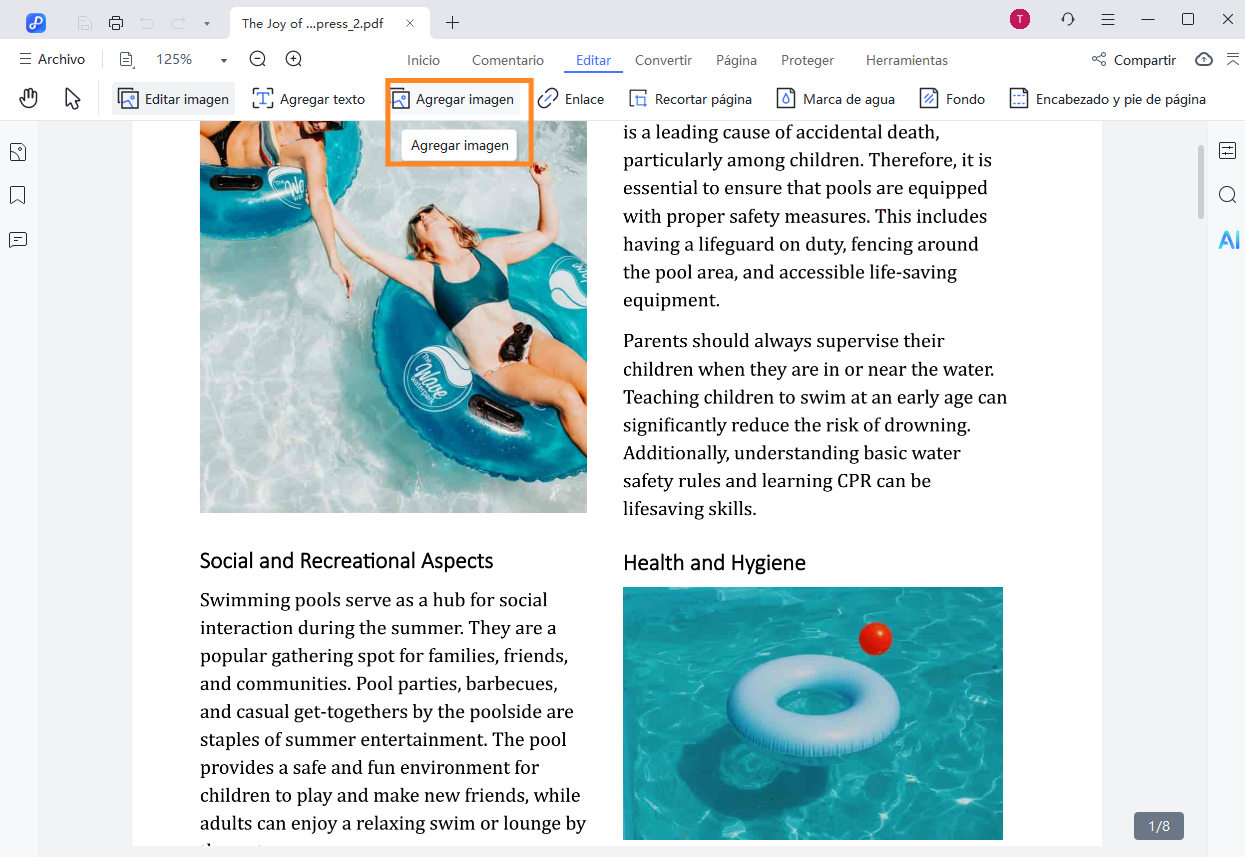Click the print icon in title bar
The height and width of the screenshot is (857, 1245).
point(116,22)
